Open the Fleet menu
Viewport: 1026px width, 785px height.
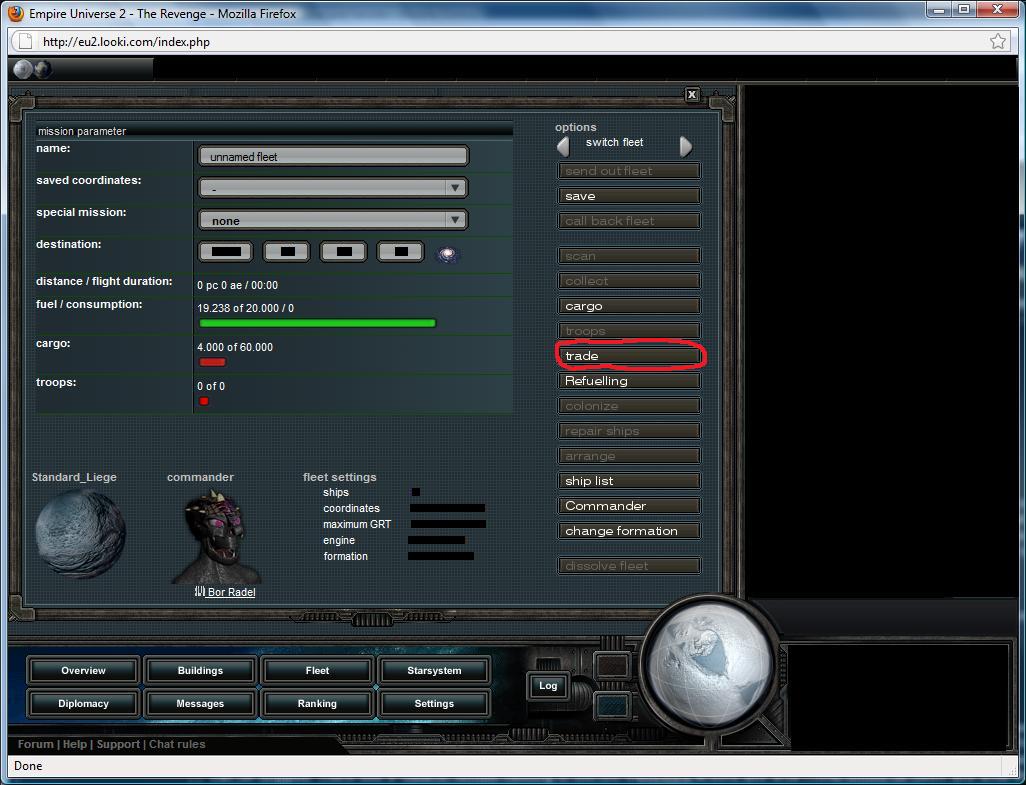coord(317,671)
